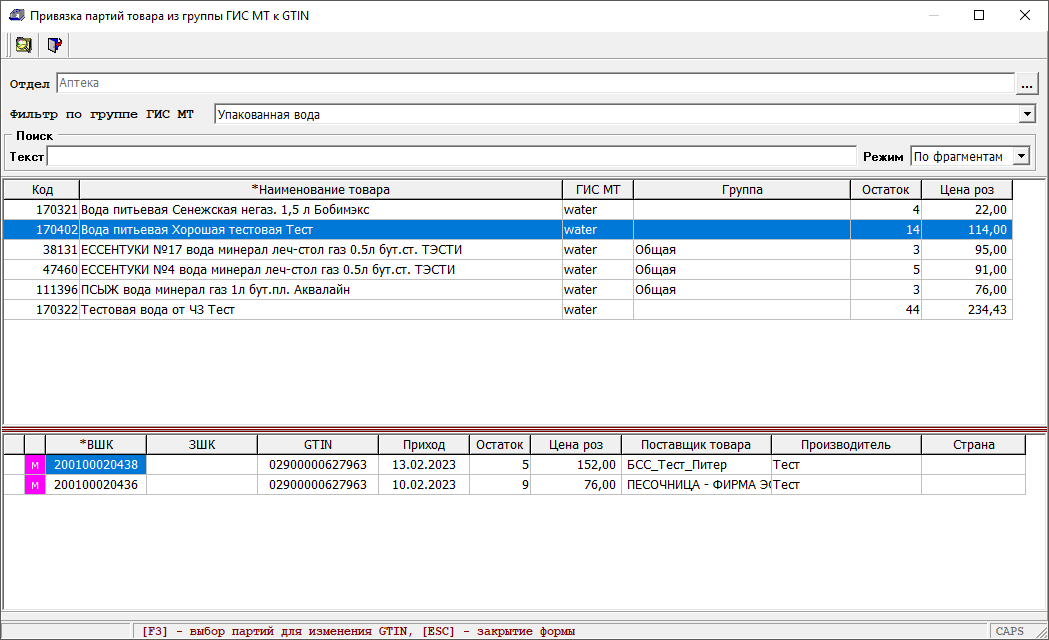The width and height of the screenshot is (1049, 640).
Task: Sort by Наименование товара column header
Action: (x=320, y=190)
